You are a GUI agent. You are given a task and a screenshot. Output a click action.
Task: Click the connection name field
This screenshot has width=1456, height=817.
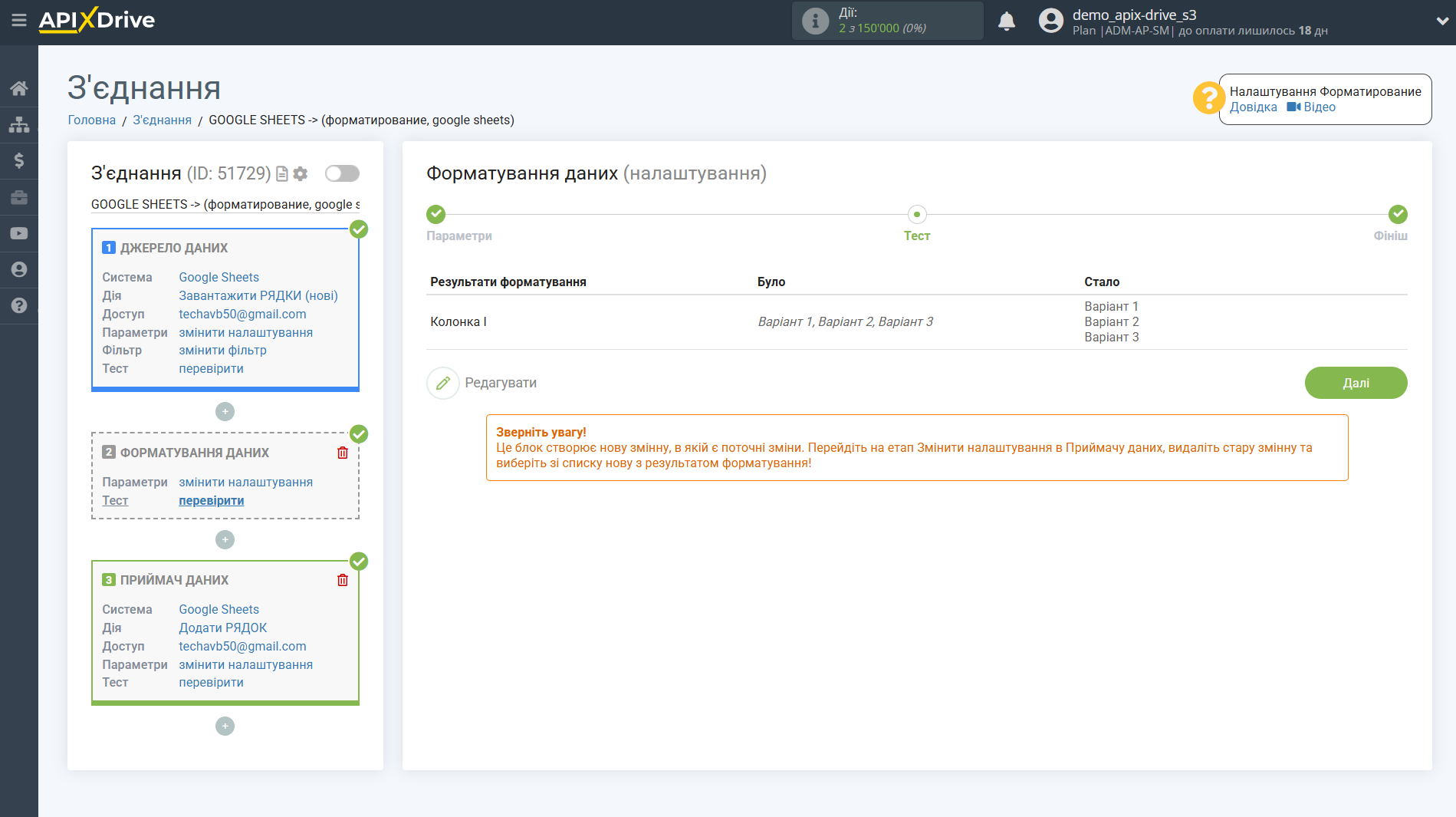tap(225, 204)
